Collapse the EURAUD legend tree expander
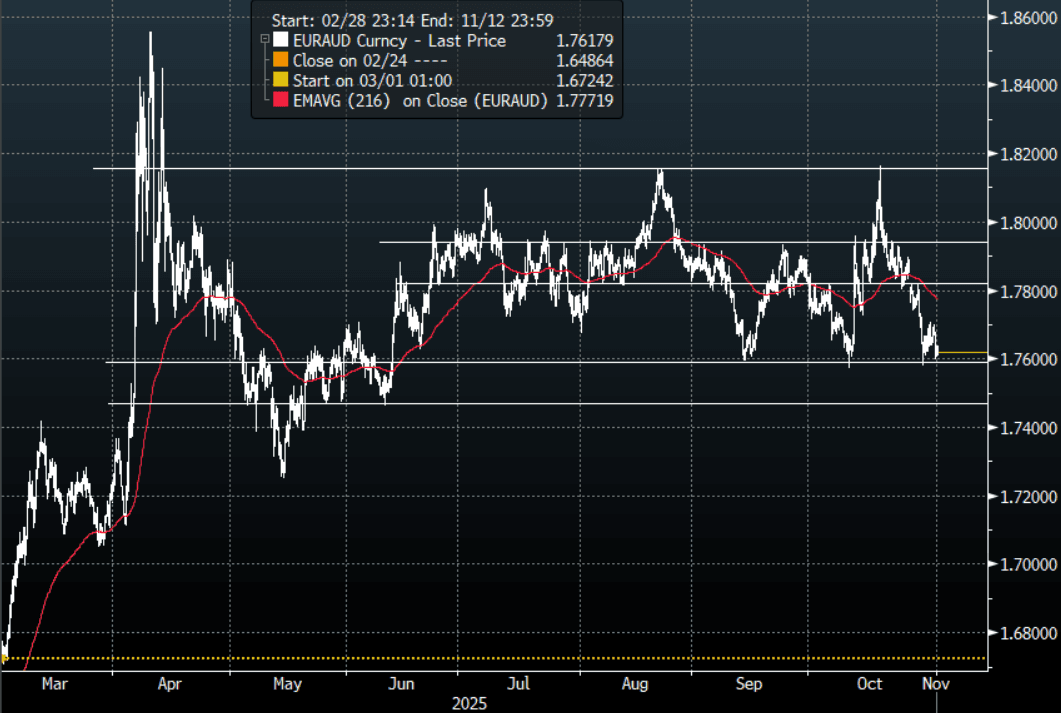Screen dimensions: 1061x713 tap(264, 41)
